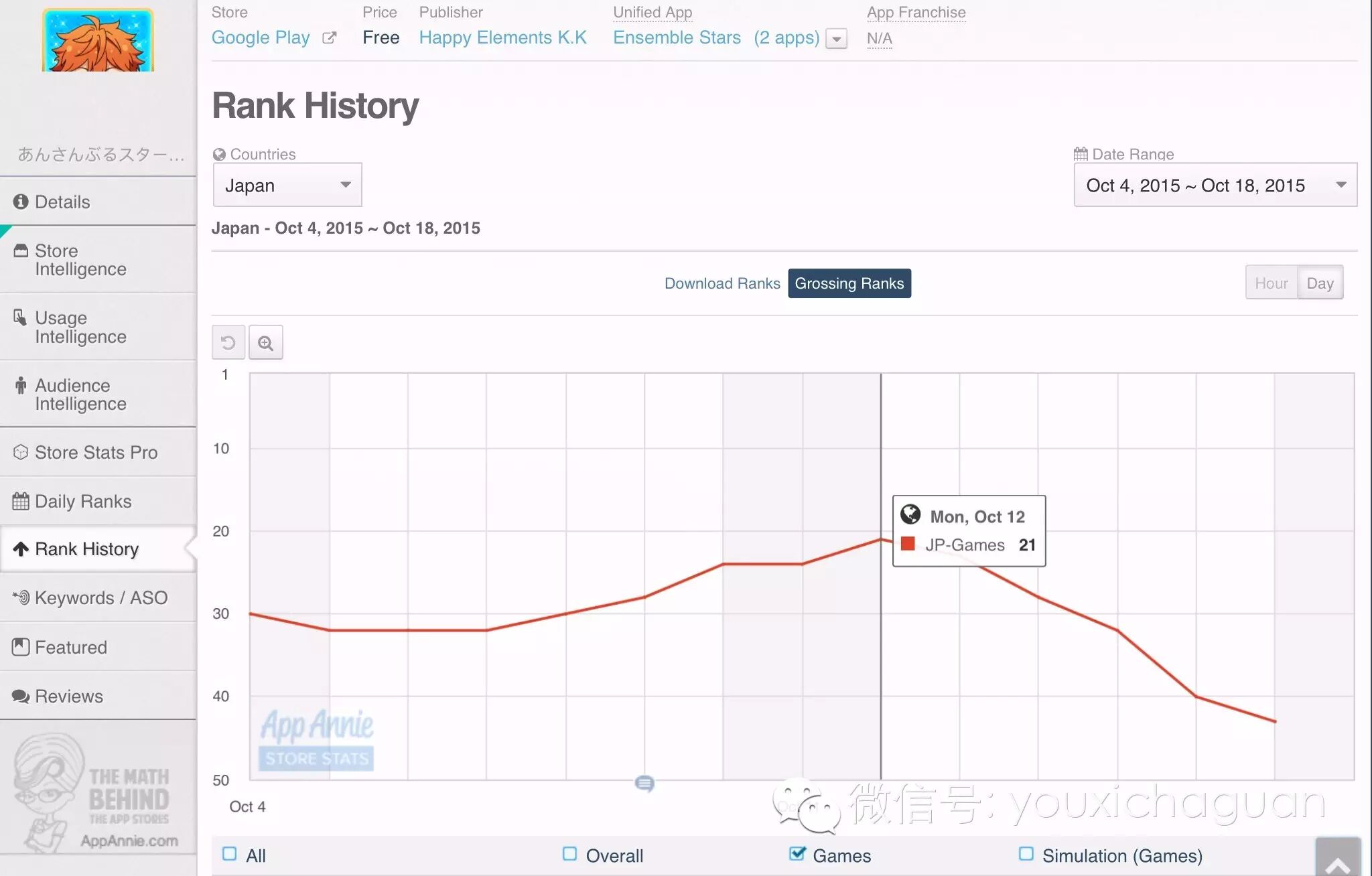Switch the chart to Hour view

(1271, 283)
